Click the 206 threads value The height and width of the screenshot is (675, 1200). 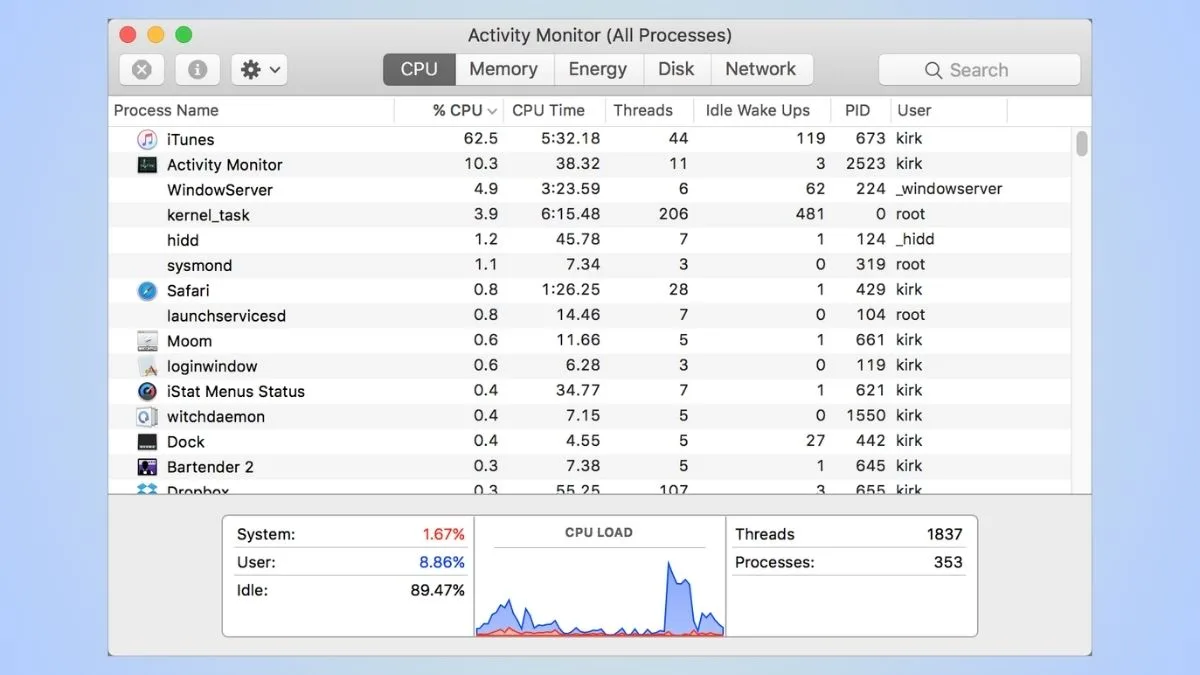674,214
